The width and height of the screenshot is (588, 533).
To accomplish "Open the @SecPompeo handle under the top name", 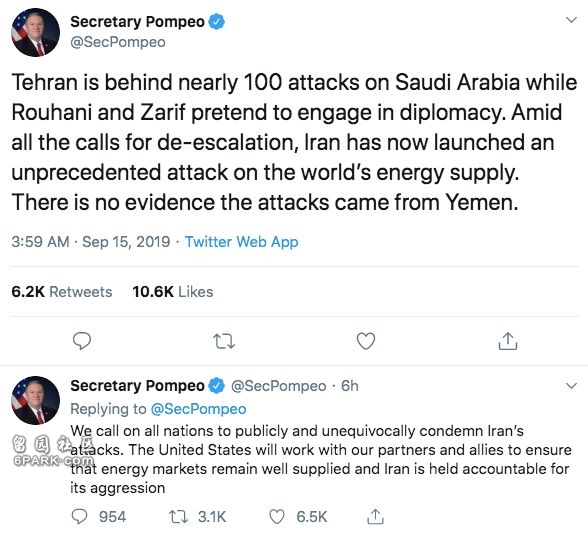I will (x=118, y=42).
